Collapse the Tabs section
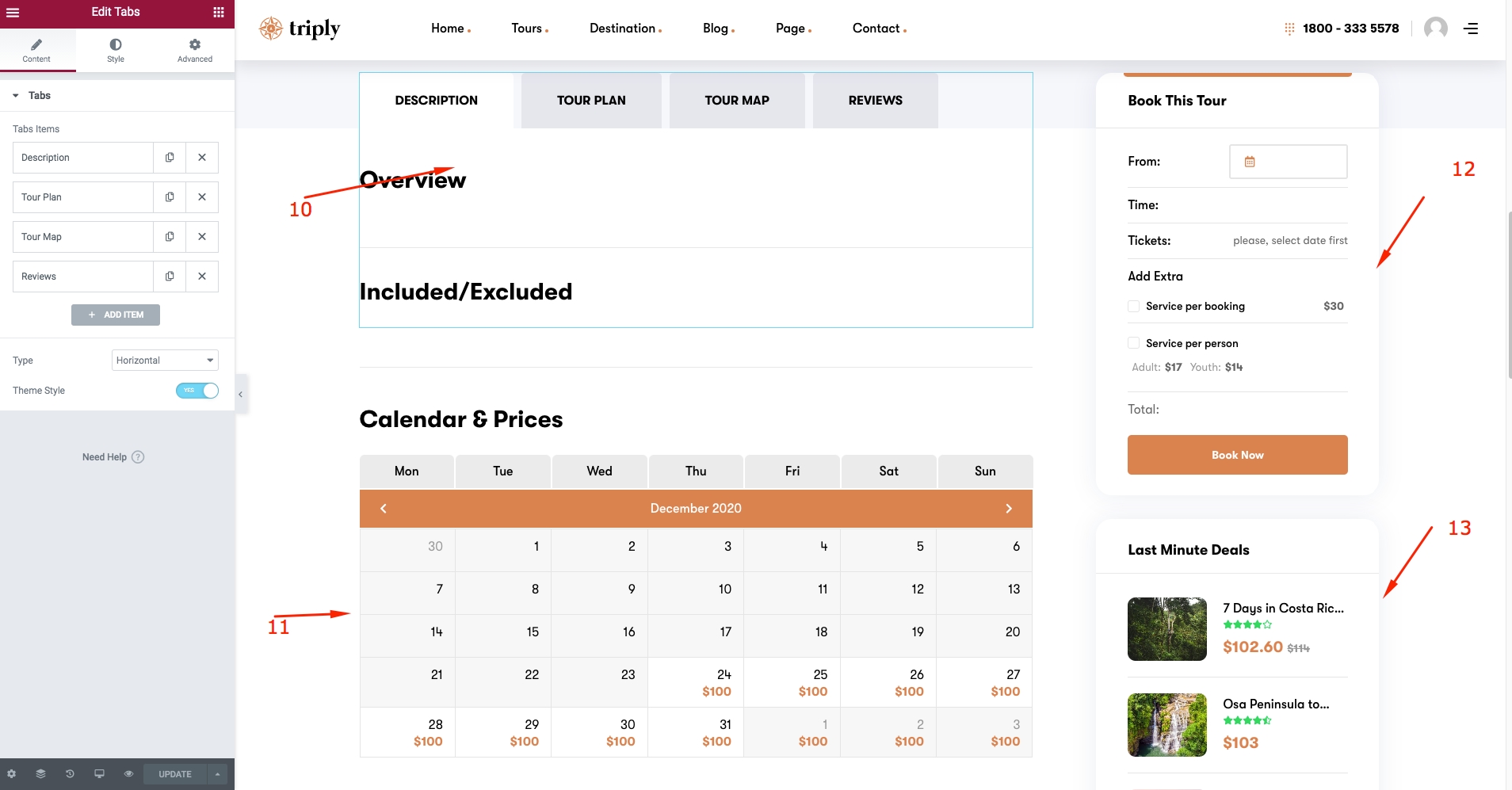Image resolution: width=1512 pixels, height=790 pixels. [16, 96]
